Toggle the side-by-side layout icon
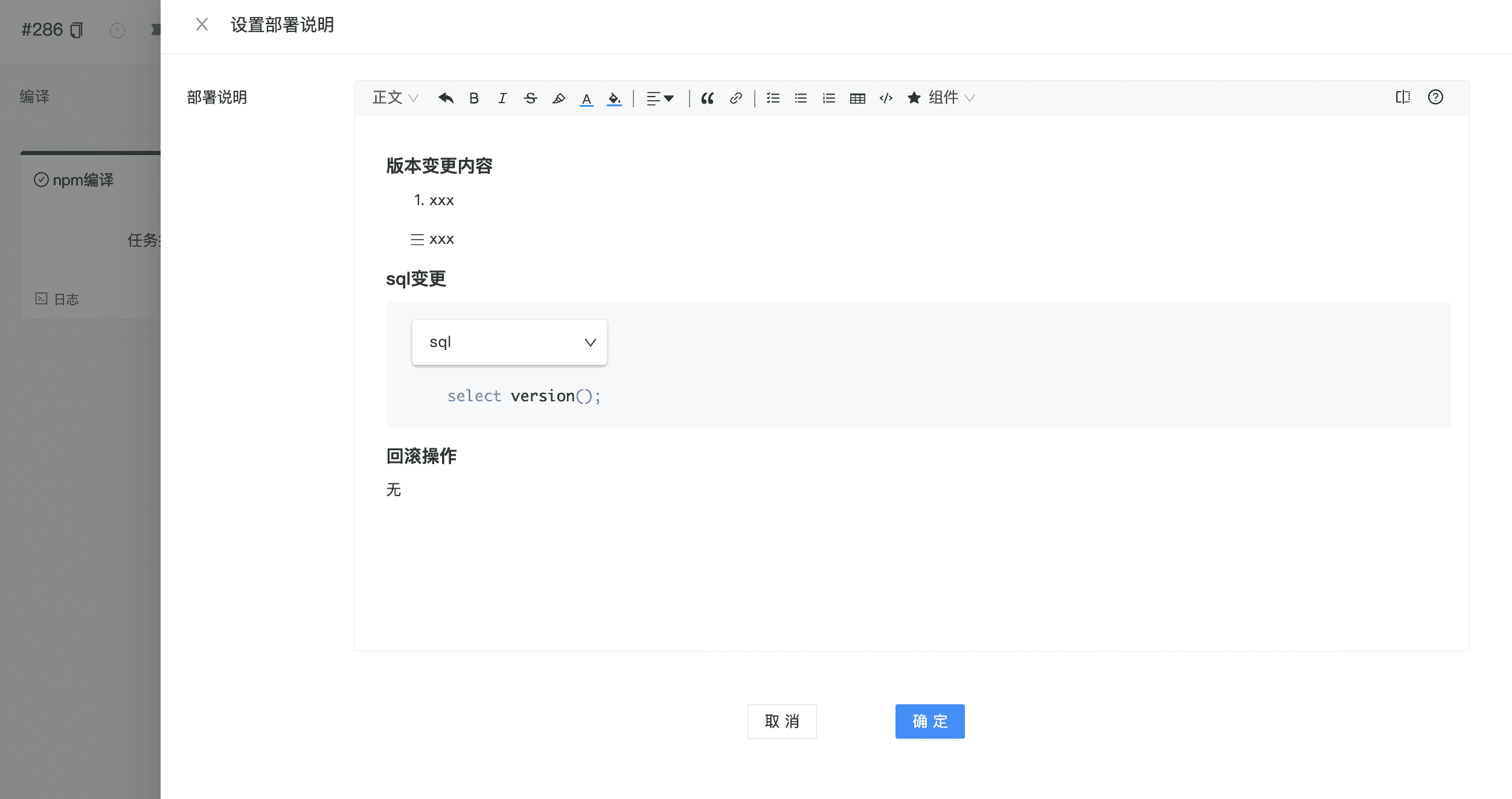The height and width of the screenshot is (799, 1512). 1403,97
